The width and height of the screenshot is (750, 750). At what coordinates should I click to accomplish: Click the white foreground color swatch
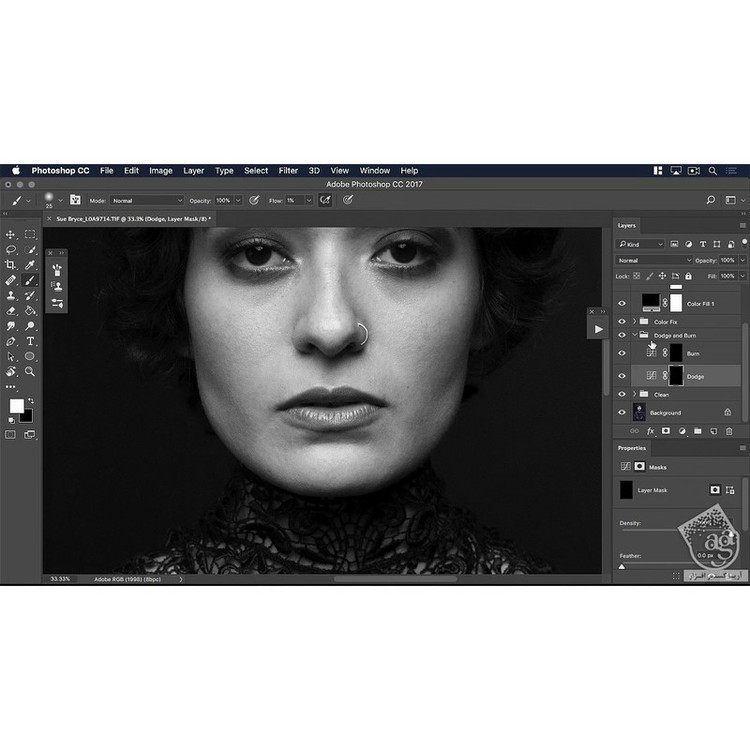coord(16,405)
